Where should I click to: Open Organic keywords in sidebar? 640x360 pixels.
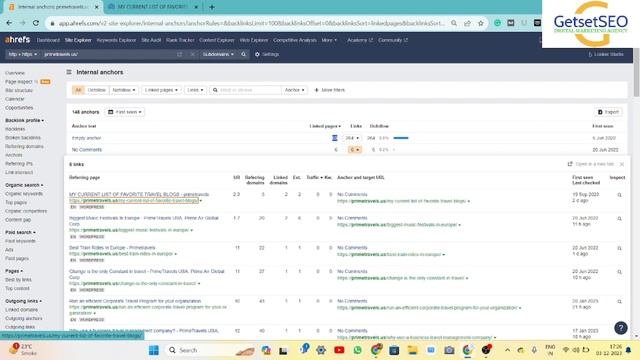click(24, 193)
